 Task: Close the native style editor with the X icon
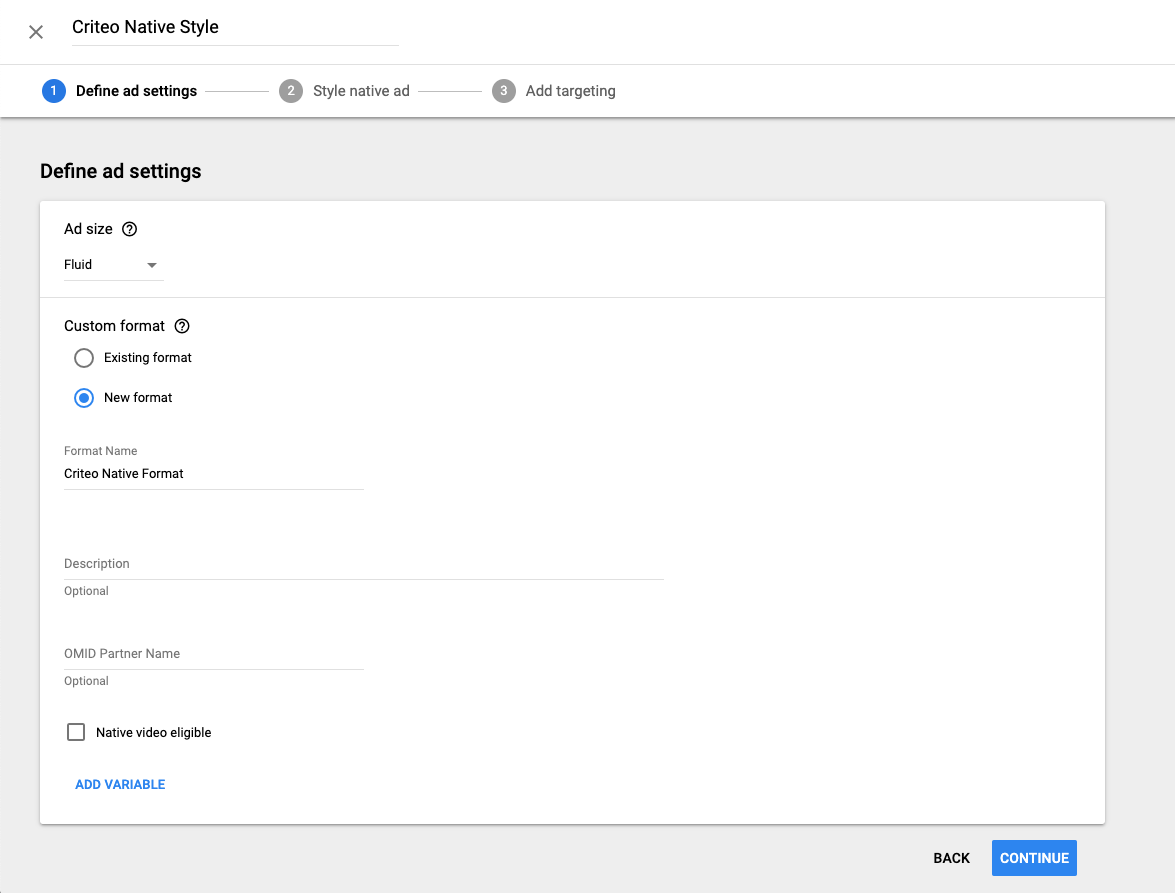pyautogui.click(x=36, y=32)
